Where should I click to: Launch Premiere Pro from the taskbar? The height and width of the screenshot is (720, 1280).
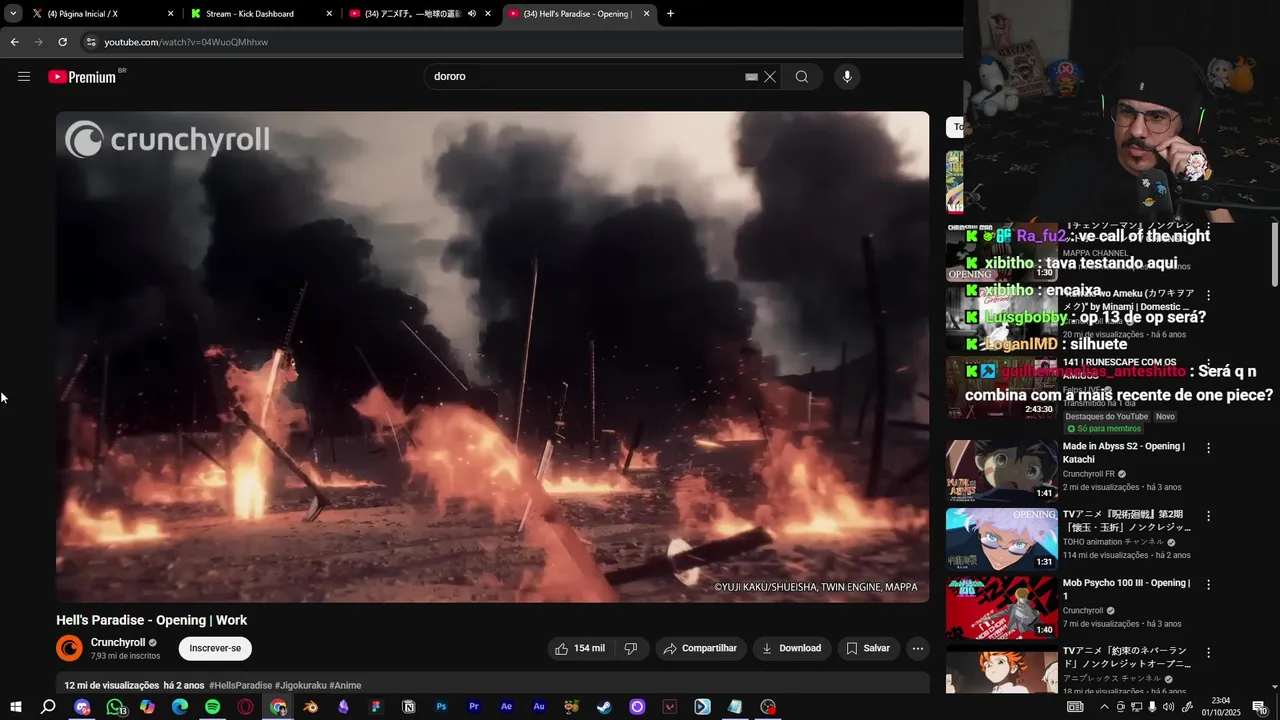click(474, 707)
